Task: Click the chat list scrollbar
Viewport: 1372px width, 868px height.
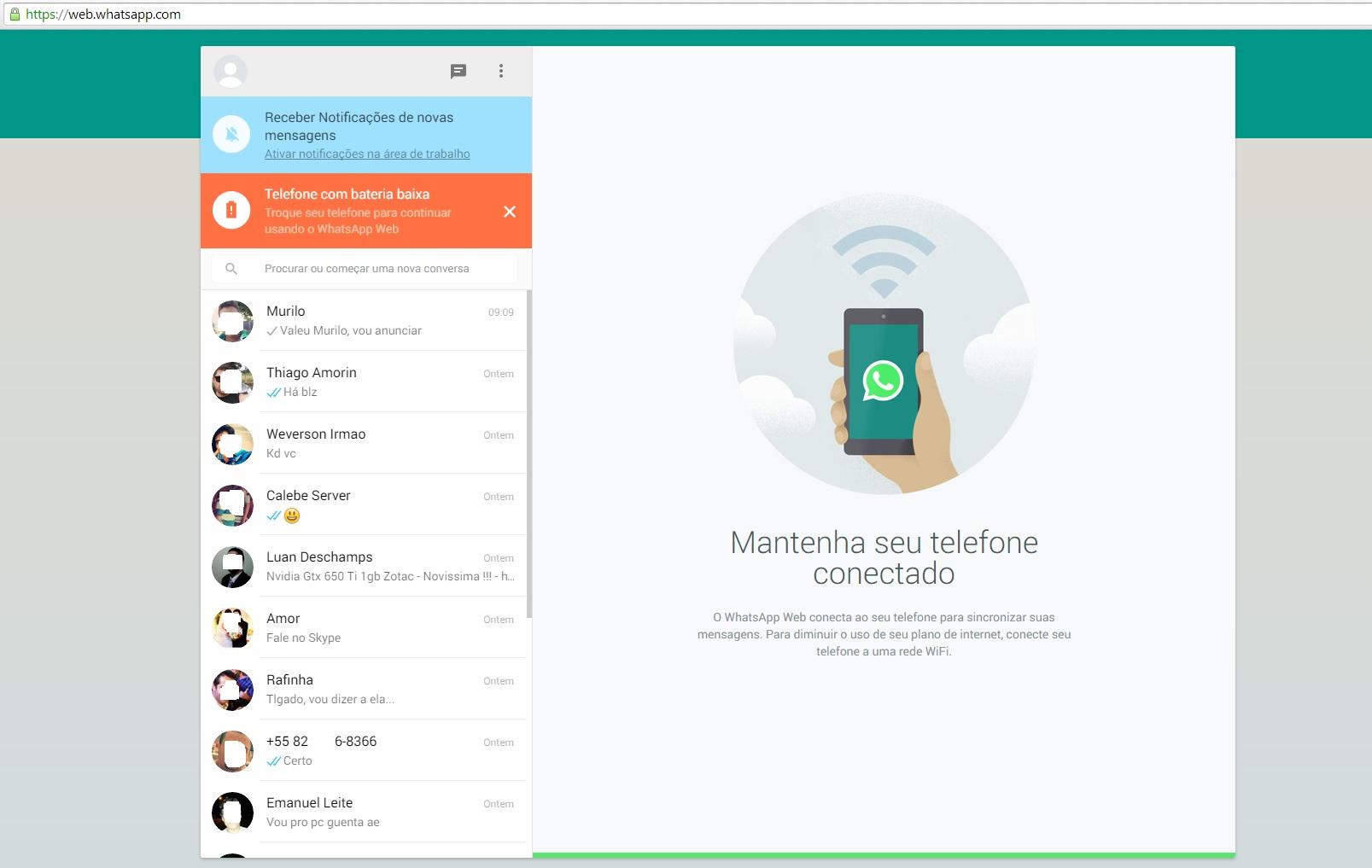Action: [529, 453]
